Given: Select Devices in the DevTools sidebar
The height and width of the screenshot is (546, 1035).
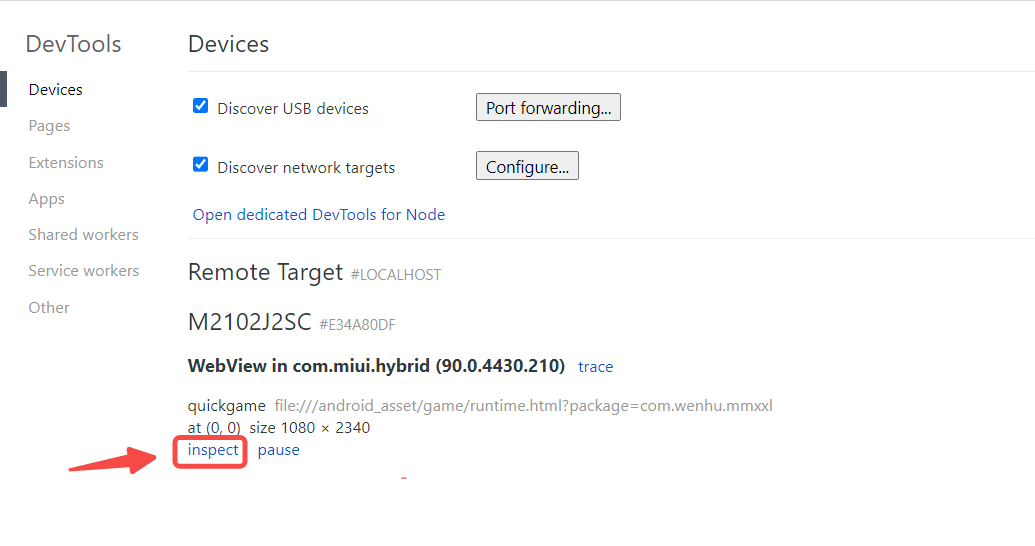Looking at the screenshot, I should pos(55,90).
